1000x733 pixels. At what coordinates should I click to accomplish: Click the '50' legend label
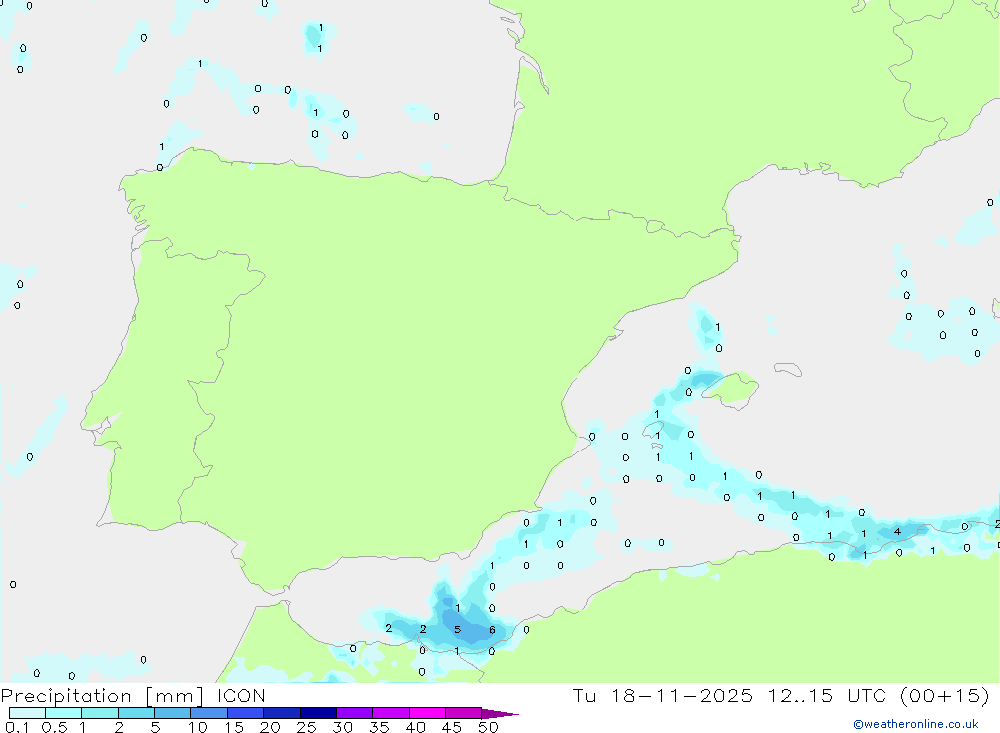pyautogui.click(x=488, y=727)
